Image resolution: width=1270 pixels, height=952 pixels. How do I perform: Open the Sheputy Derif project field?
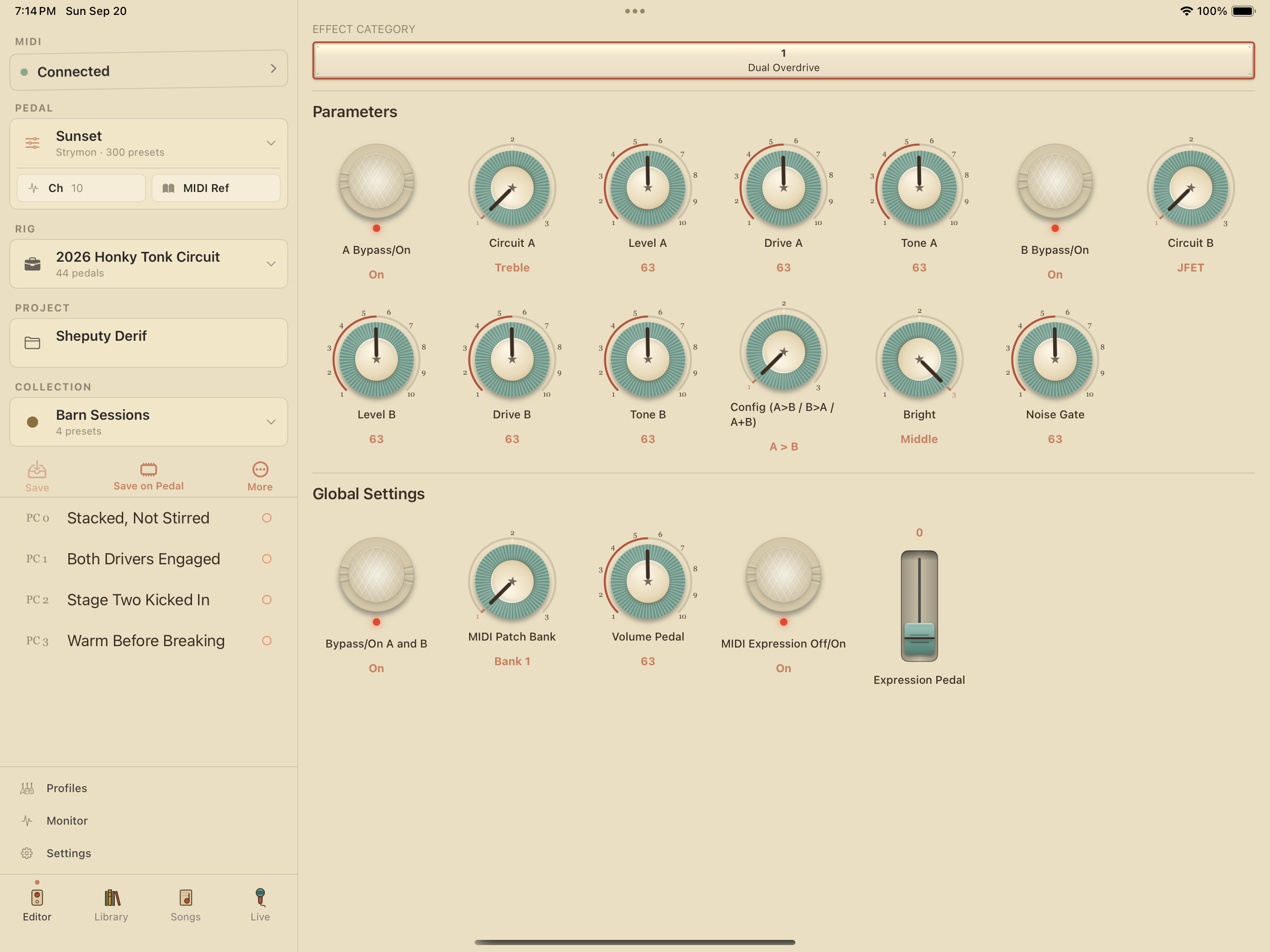[149, 343]
